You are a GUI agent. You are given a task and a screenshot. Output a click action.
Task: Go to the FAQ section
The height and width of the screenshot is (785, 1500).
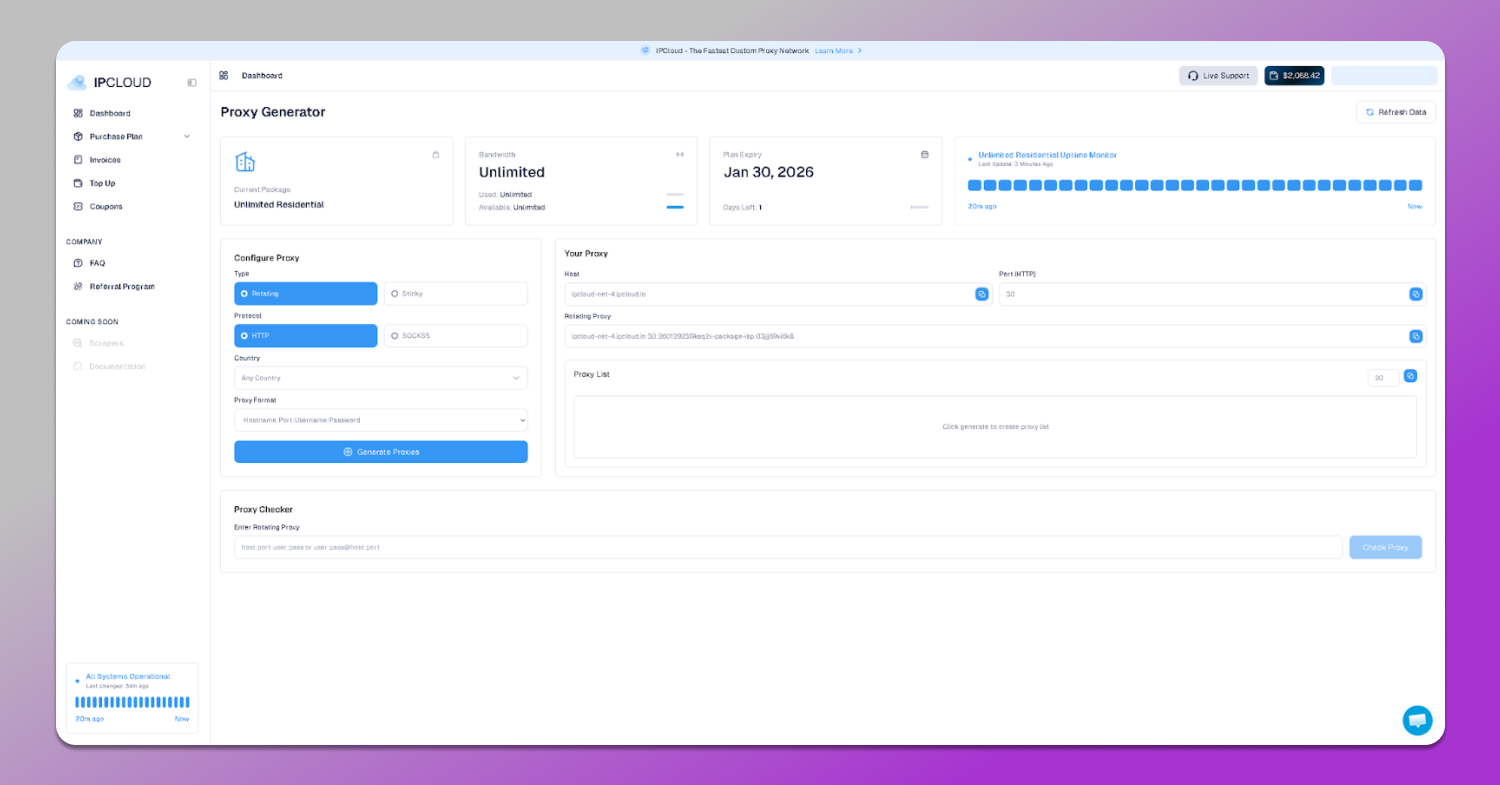96,262
